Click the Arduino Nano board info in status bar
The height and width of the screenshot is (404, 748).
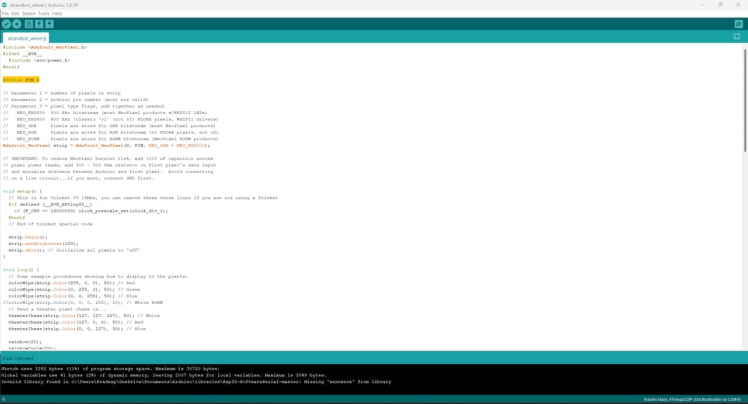692,400
